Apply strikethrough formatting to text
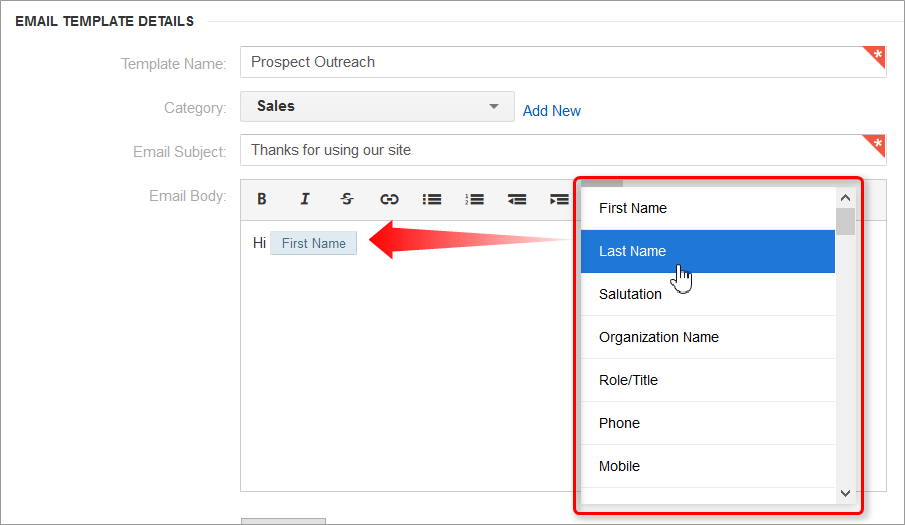 pyautogui.click(x=347, y=199)
